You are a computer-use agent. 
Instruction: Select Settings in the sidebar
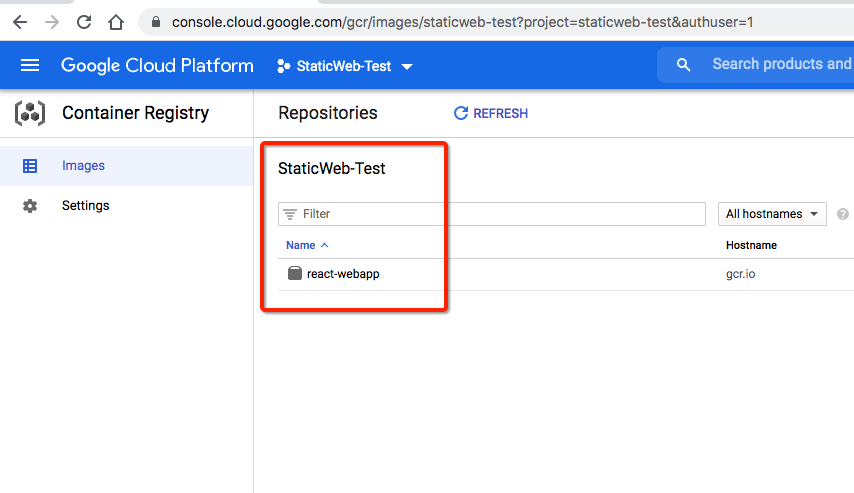pos(86,206)
